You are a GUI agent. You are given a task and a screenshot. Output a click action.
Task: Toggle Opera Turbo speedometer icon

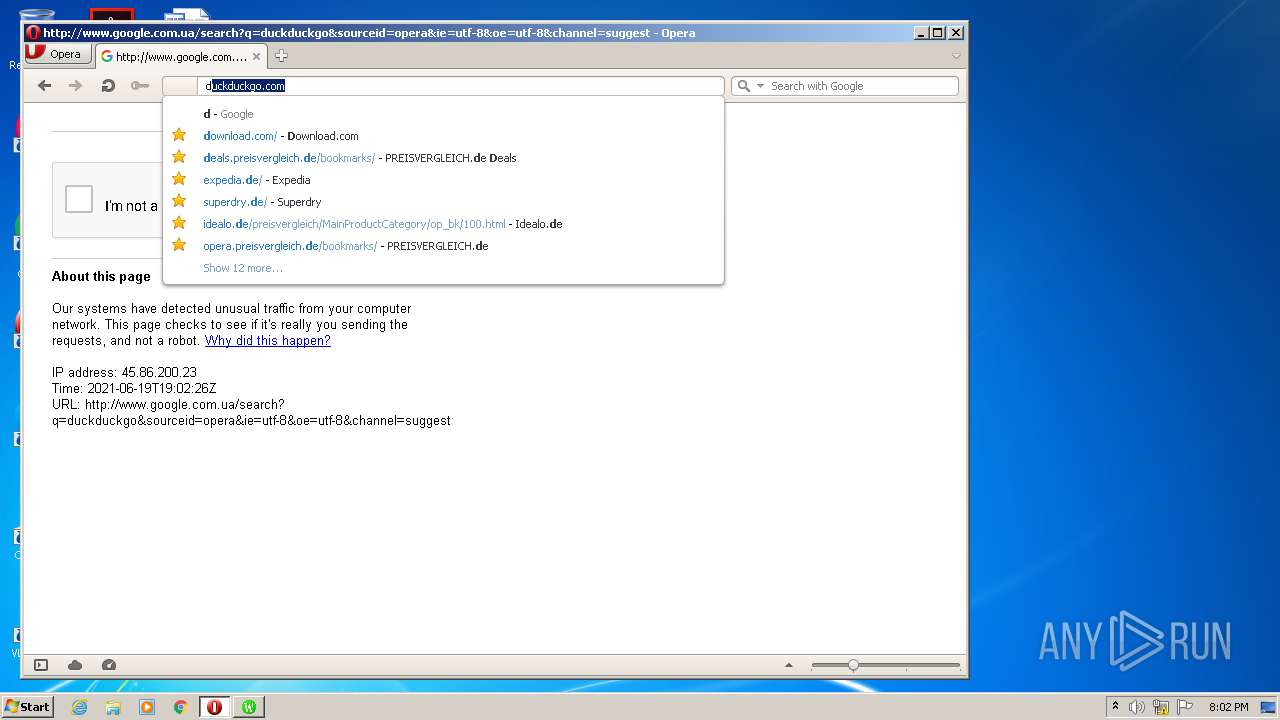pos(109,665)
